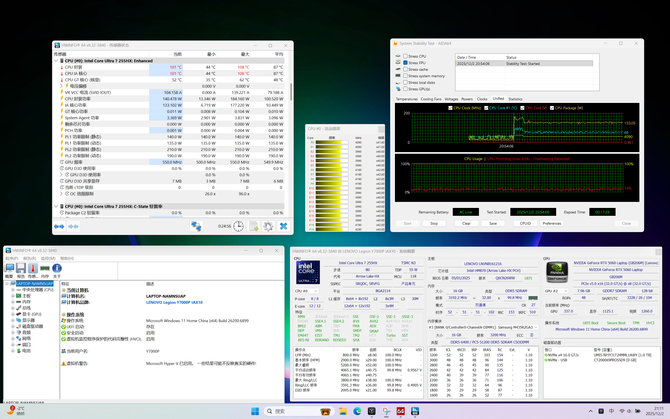The width and height of the screenshot is (670, 419).
Task: Expand the CPU C-State sensor group
Action: point(57,205)
